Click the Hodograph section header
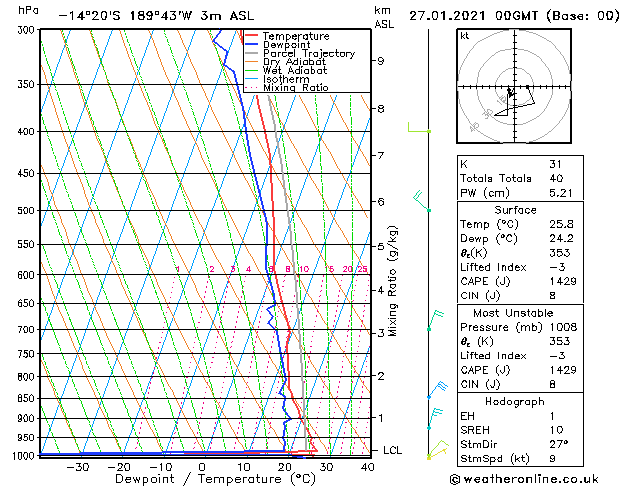The height and width of the screenshot is (486, 629). click(515, 401)
